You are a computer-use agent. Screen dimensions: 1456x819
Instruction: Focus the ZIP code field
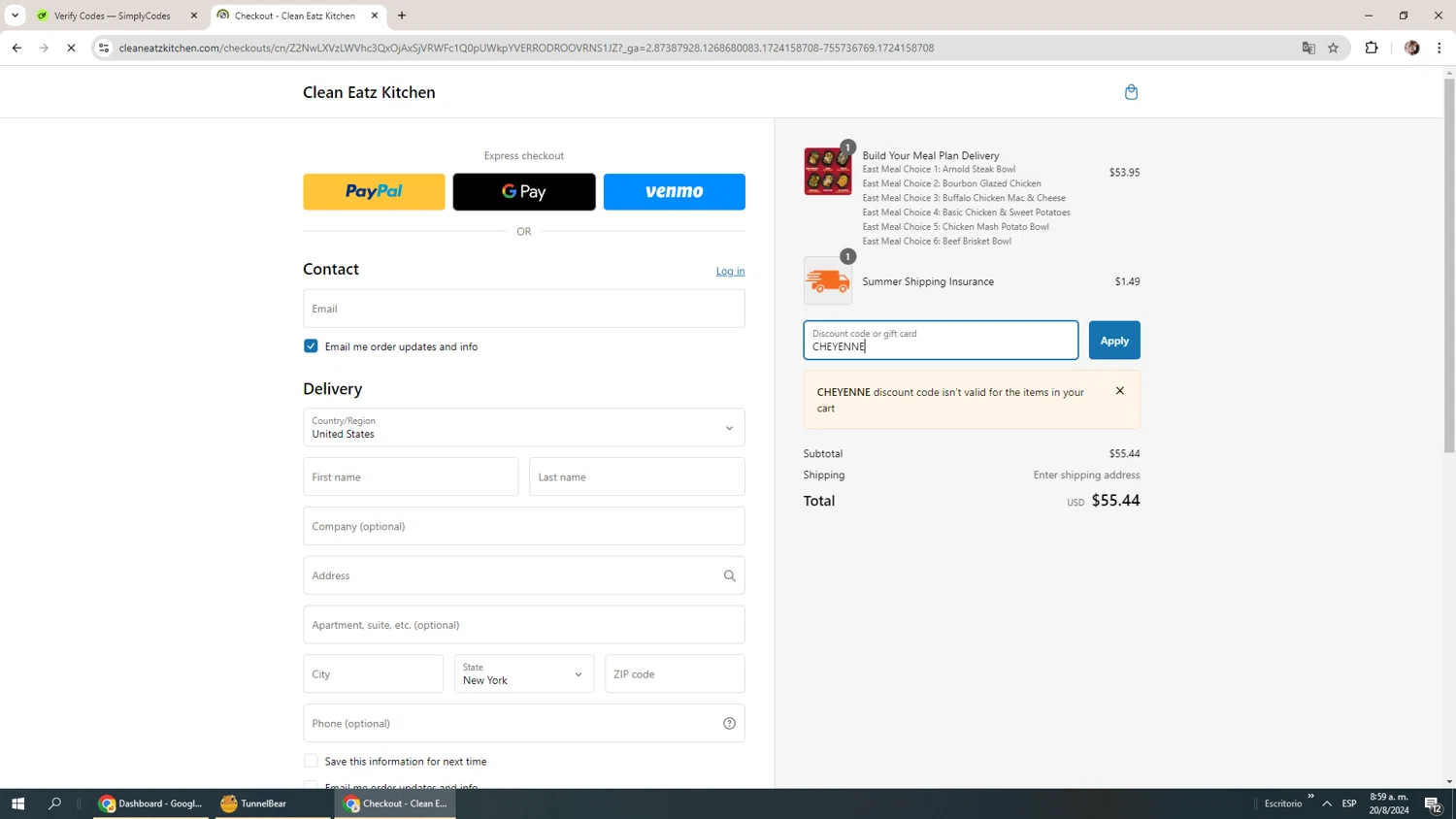click(x=675, y=673)
